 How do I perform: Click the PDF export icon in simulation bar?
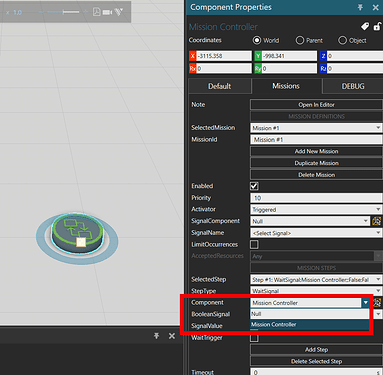tap(97, 12)
